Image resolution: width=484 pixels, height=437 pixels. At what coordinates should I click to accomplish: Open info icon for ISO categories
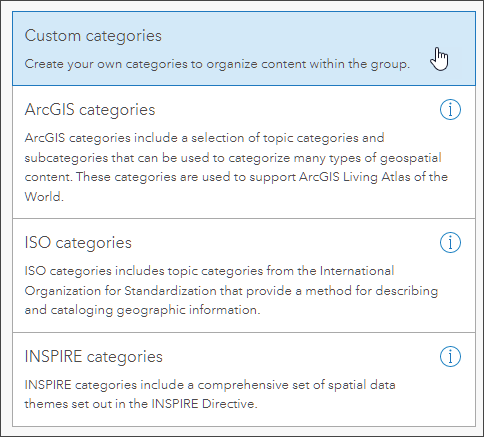(450, 242)
